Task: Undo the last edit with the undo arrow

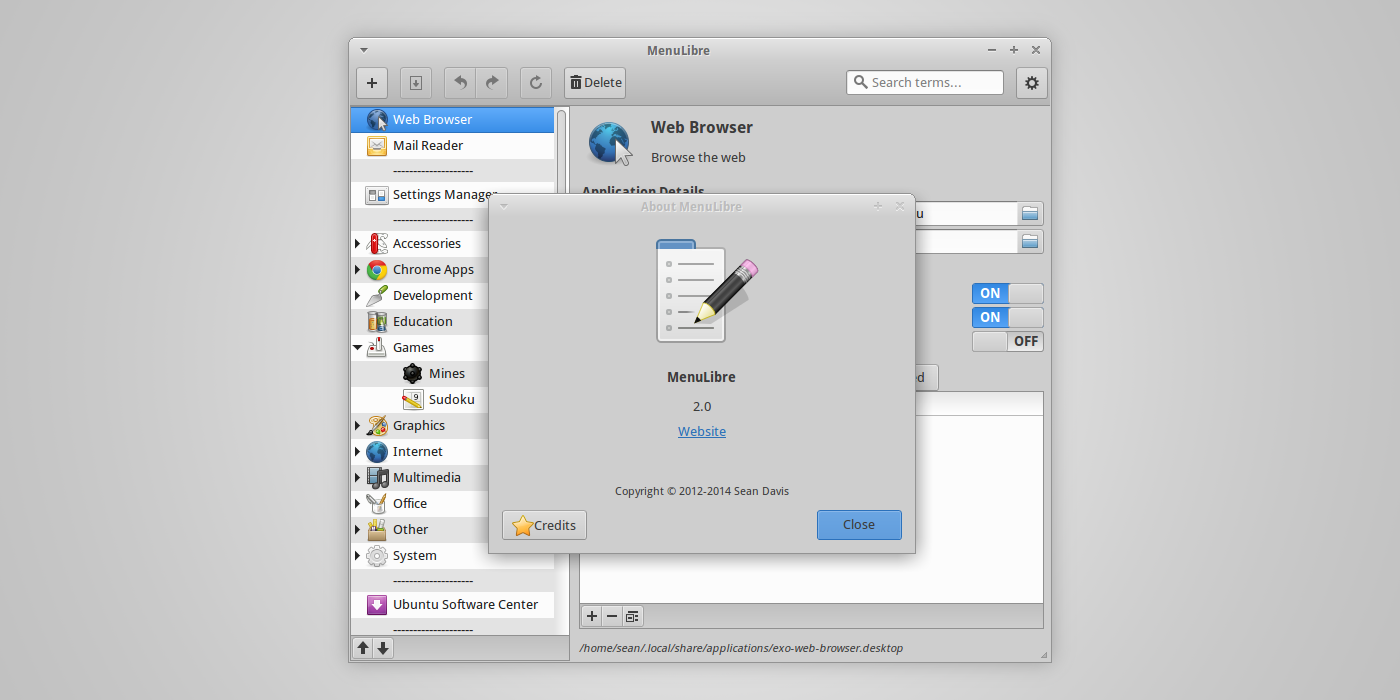Action: point(459,83)
